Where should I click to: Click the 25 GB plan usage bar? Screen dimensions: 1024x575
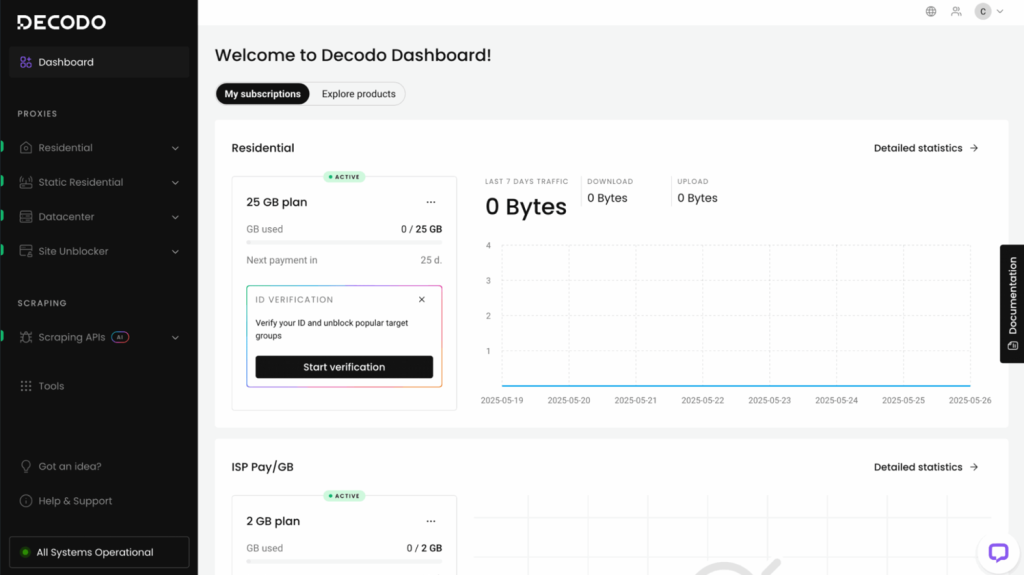pos(344,242)
